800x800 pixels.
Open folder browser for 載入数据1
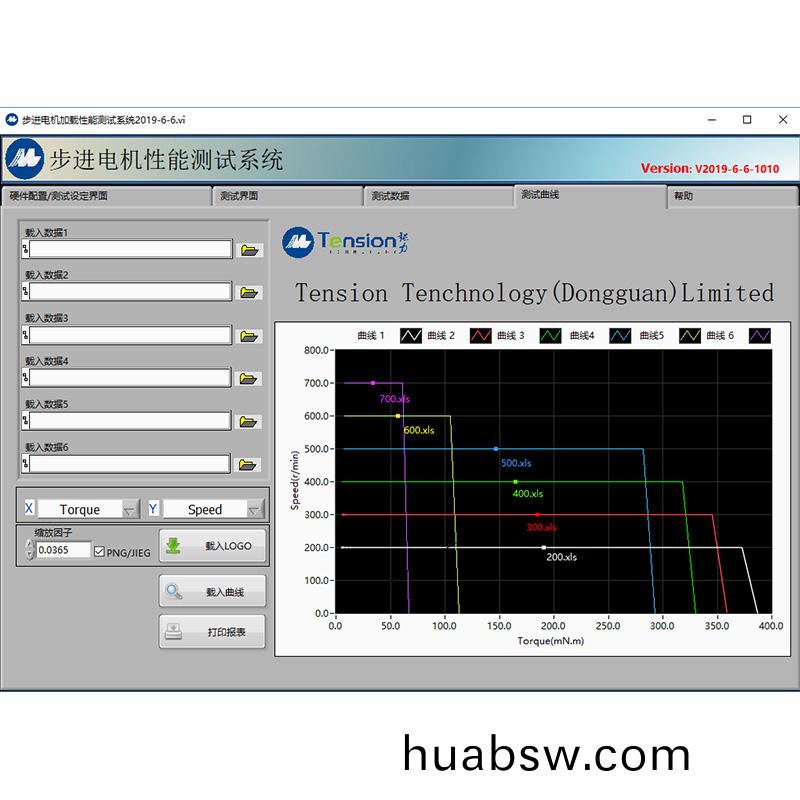tap(250, 250)
